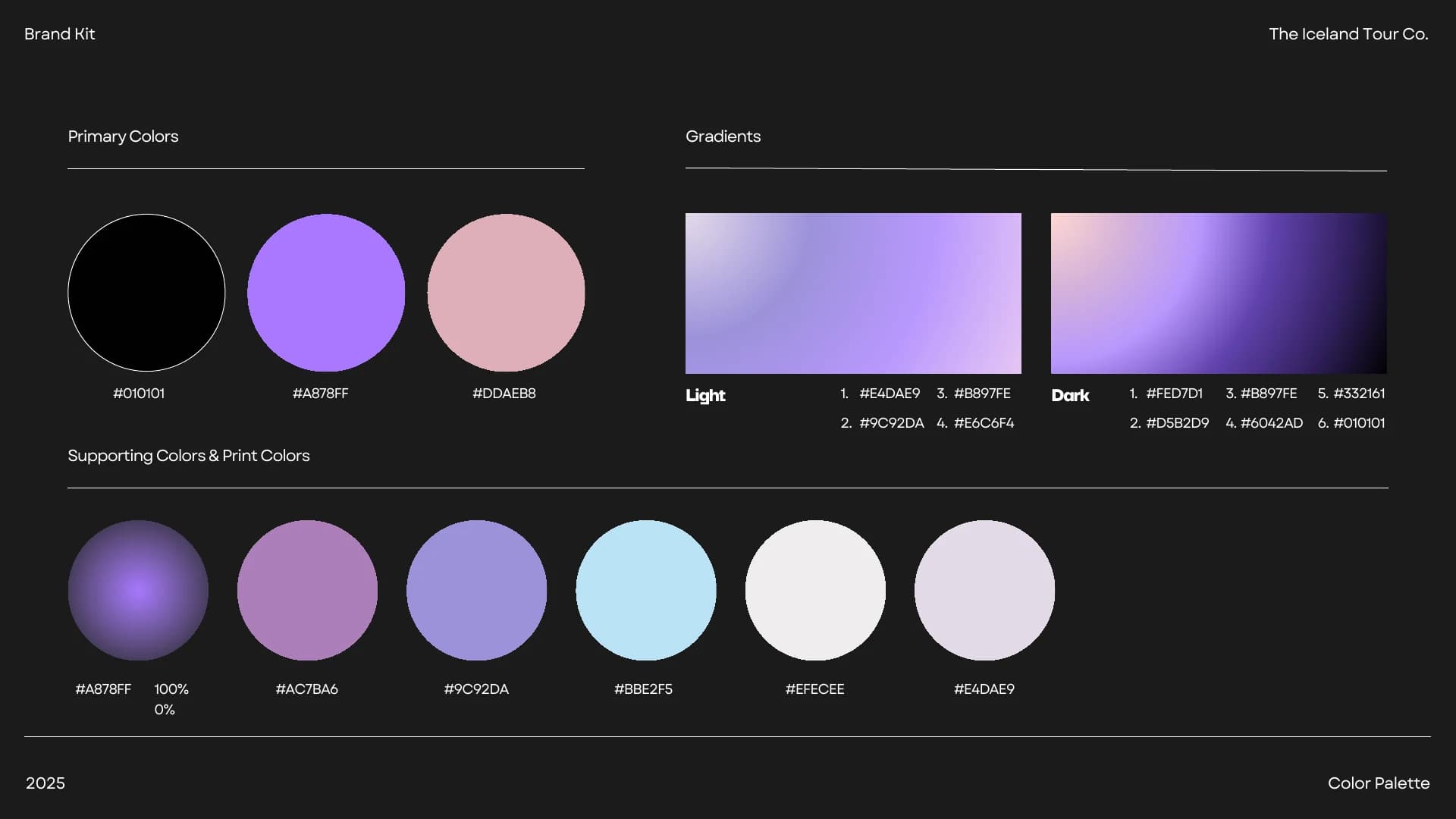Select the Light gradient rectangle

pos(853,293)
